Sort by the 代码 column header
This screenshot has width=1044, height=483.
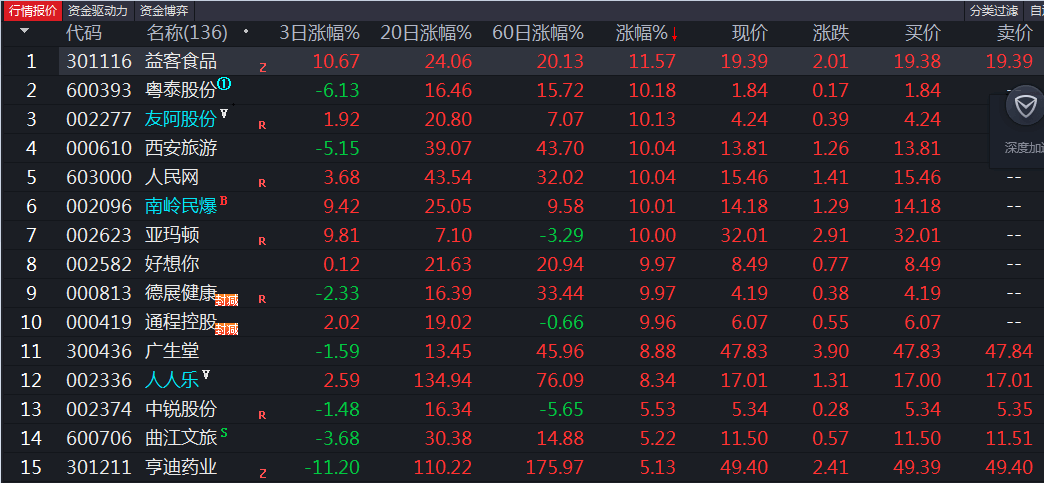tap(84, 33)
